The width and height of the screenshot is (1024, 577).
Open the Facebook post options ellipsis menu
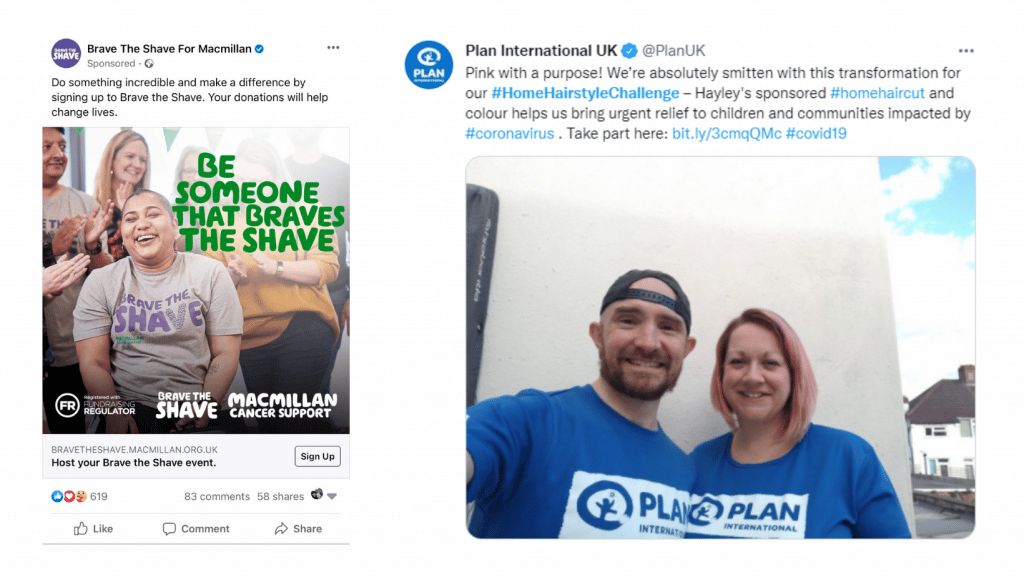click(x=333, y=48)
